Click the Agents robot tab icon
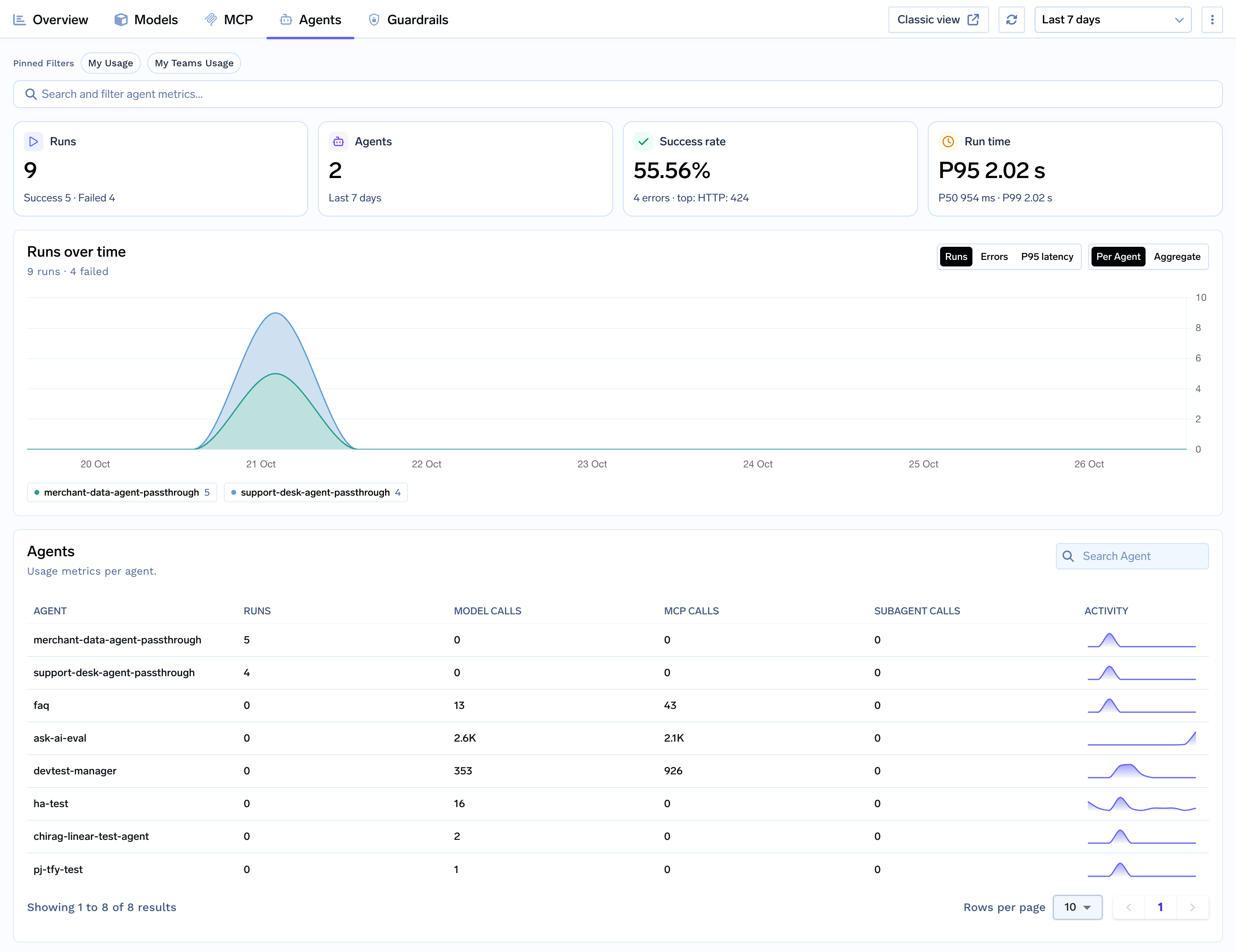Screen dimensions: 1236x952 (x=286, y=20)
